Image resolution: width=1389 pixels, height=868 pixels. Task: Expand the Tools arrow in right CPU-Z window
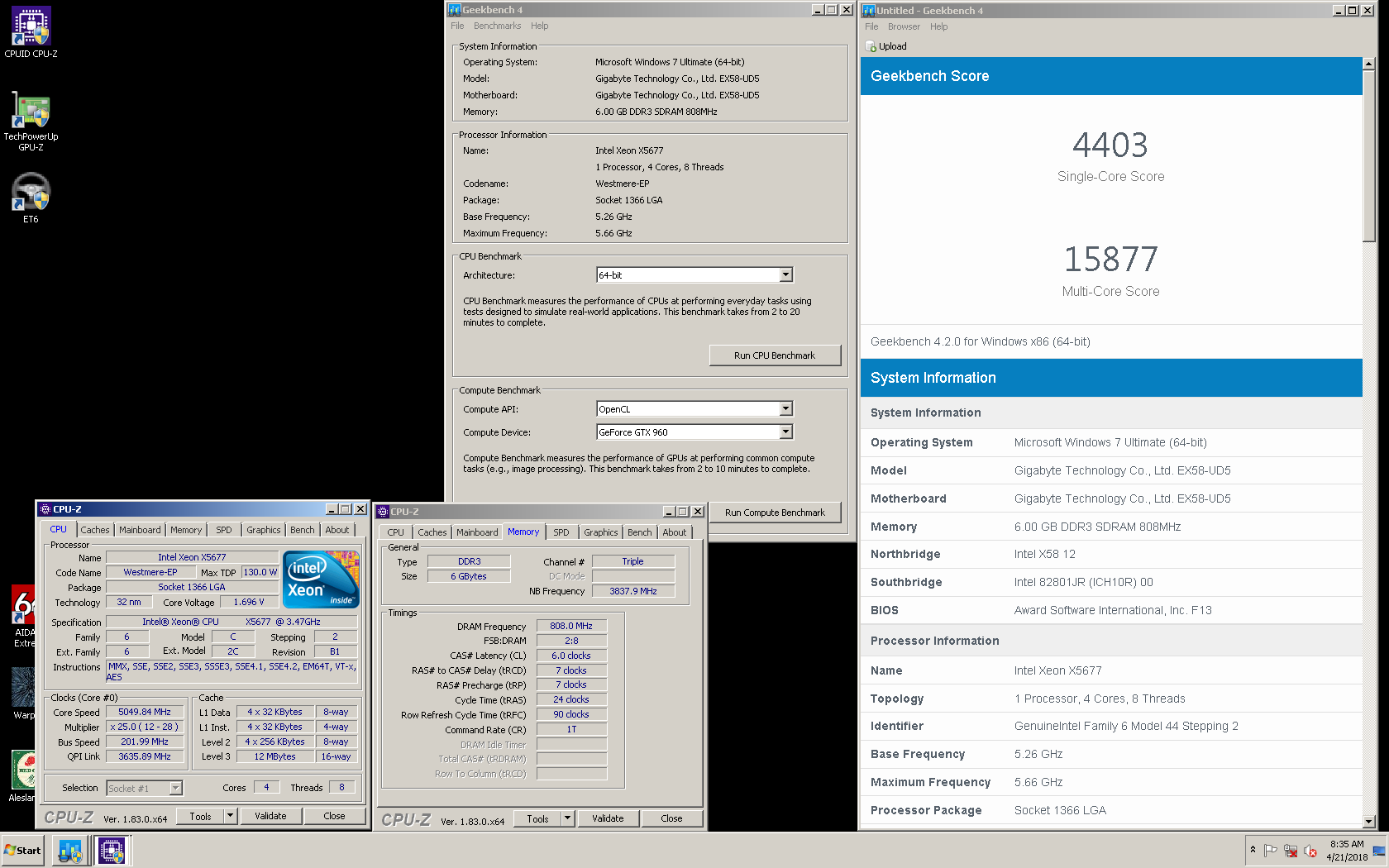[x=567, y=818]
